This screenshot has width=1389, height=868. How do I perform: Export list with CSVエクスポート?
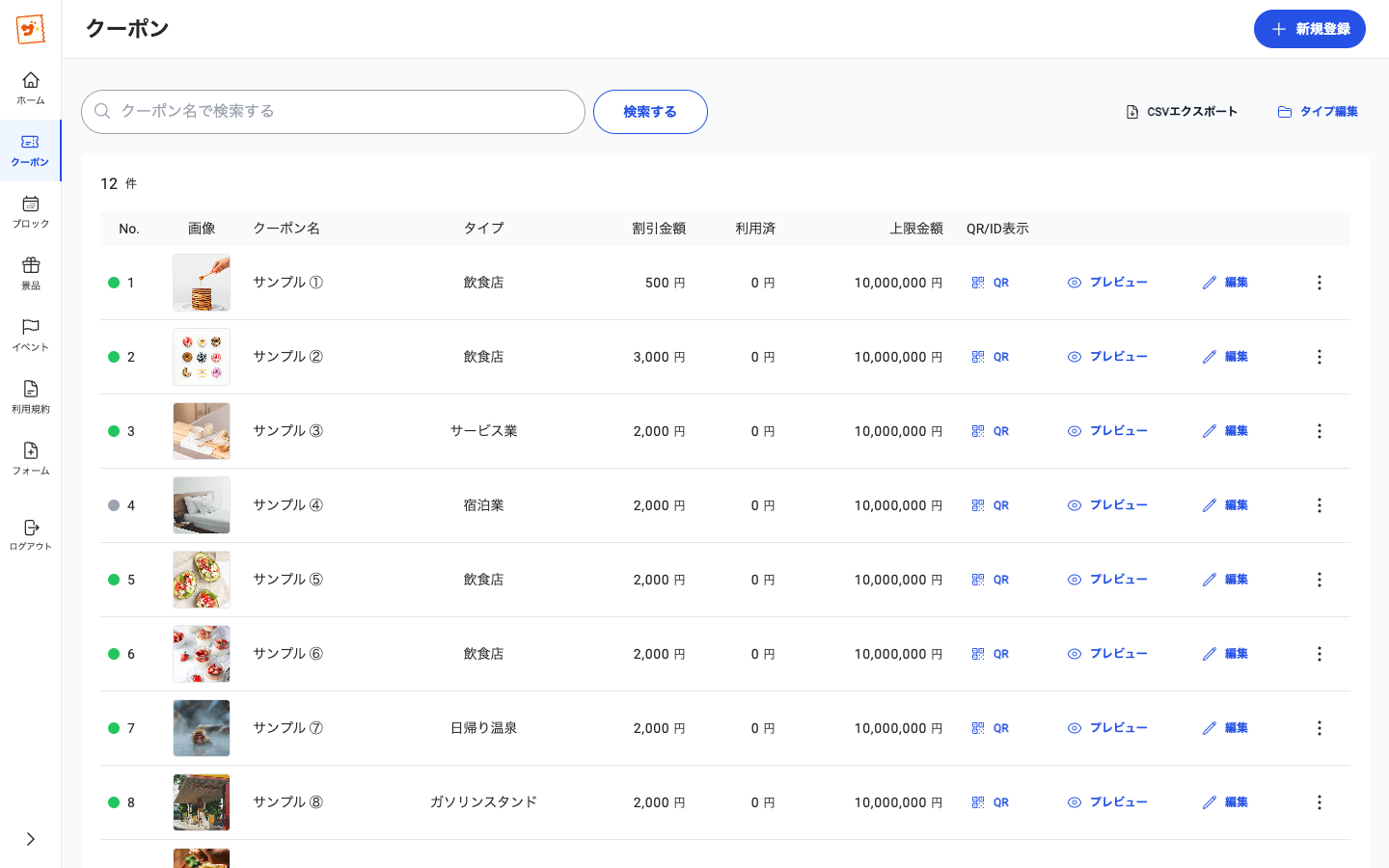1182,112
